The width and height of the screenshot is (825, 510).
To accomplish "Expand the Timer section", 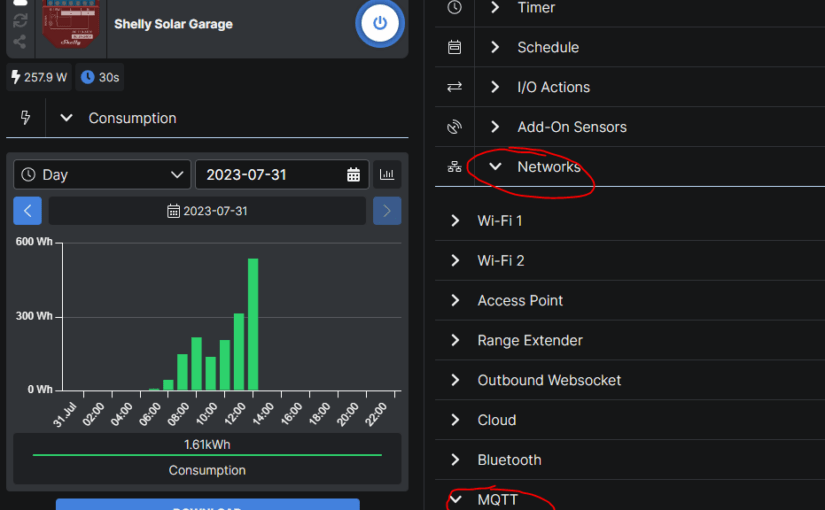I will [495, 7].
